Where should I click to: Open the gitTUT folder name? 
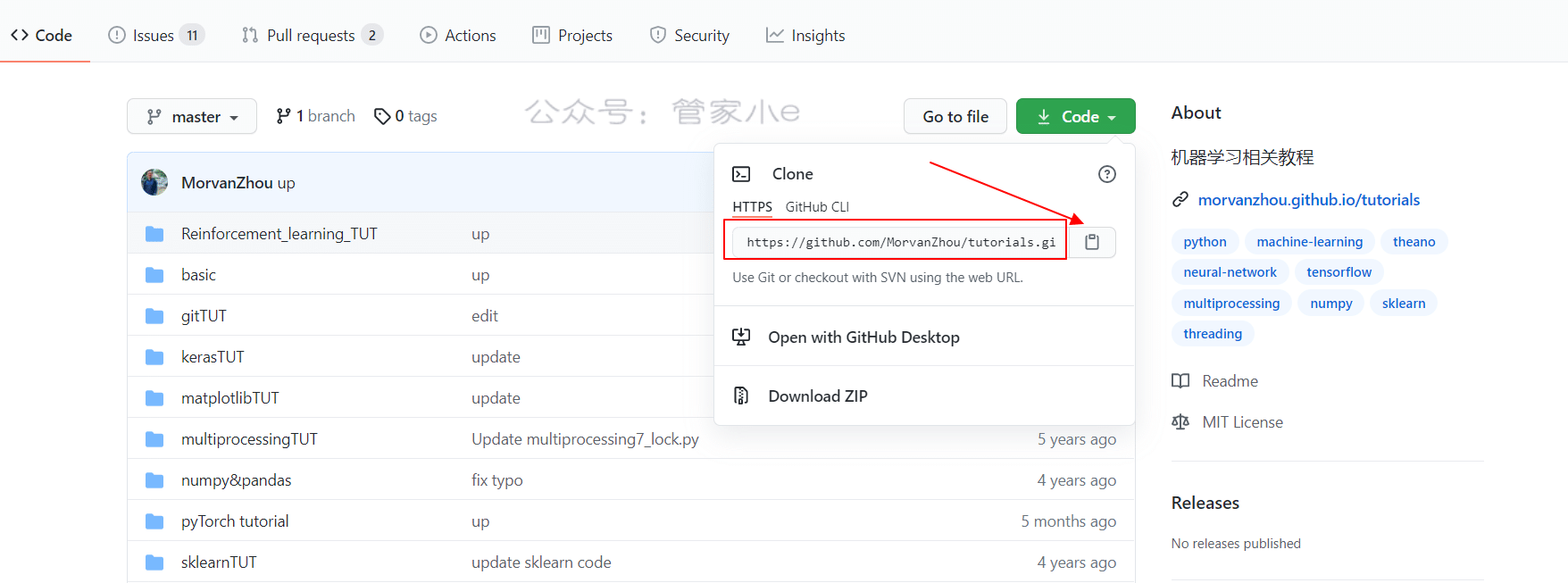(x=204, y=316)
